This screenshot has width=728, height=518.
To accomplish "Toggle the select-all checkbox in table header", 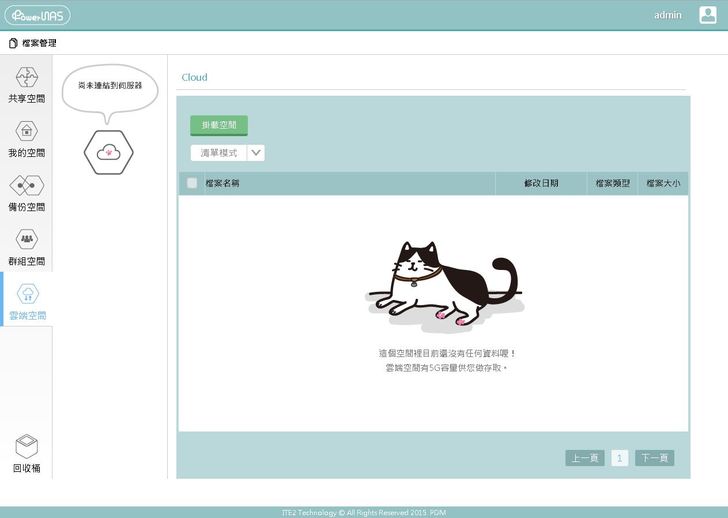I will pyautogui.click(x=192, y=183).
